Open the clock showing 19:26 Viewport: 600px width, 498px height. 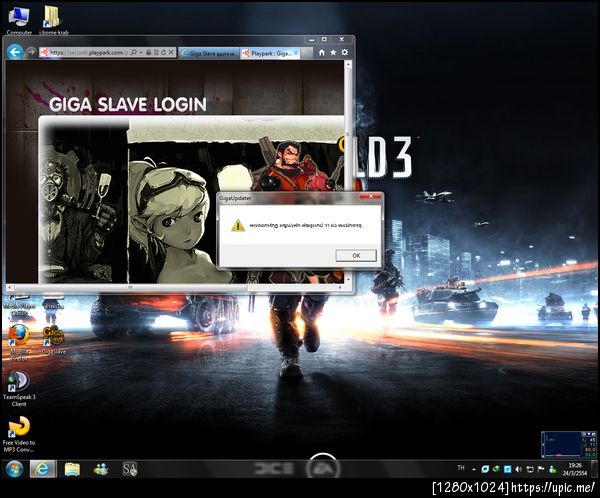point(574,469)
